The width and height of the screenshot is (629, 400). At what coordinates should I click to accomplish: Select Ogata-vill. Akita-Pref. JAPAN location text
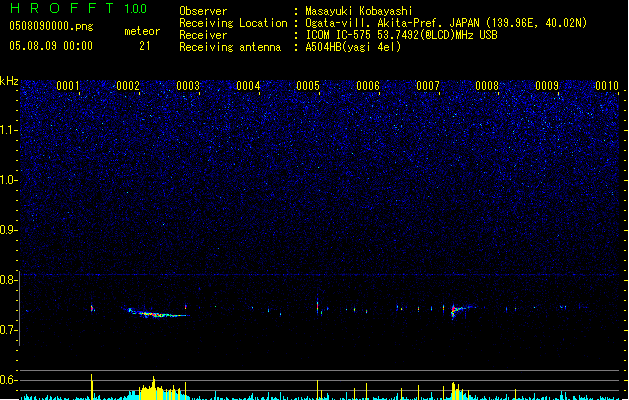(446, 23)
